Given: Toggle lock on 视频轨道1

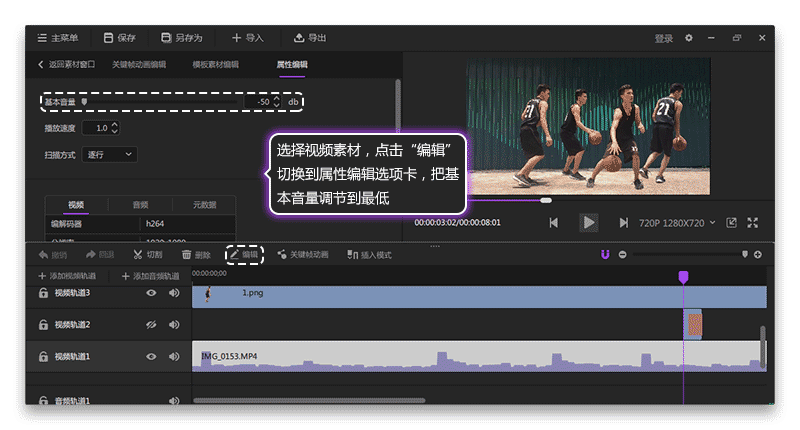Looking at the screenshot, I should click(x=43, y=357).
